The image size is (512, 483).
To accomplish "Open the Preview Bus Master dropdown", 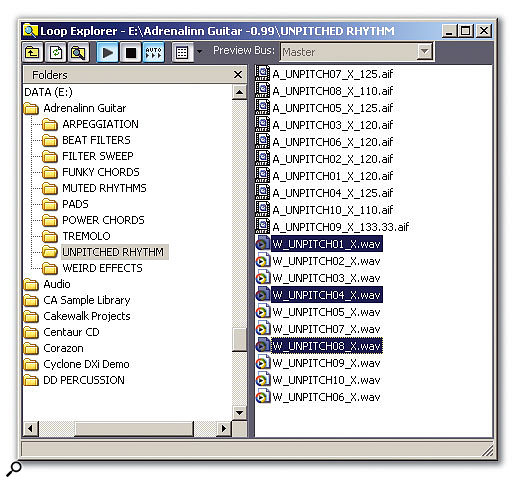I will [x=425, y=52].
